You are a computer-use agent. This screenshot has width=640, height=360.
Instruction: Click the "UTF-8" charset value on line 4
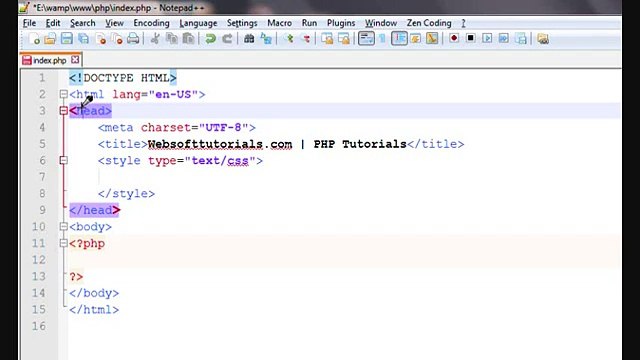pyautogui.click(x=223, y=127)
